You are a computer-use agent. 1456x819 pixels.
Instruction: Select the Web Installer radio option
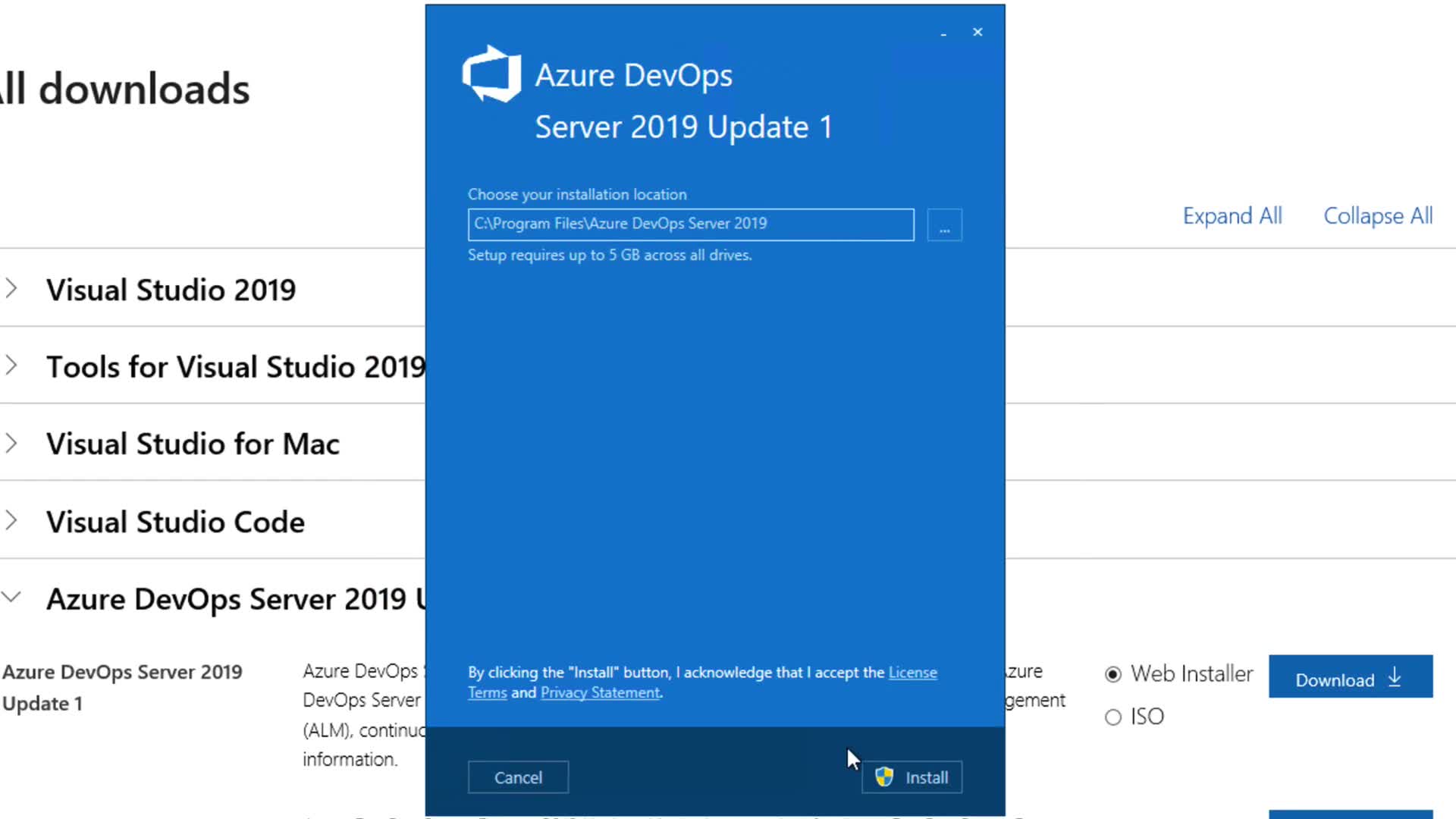coord(1113,674)
